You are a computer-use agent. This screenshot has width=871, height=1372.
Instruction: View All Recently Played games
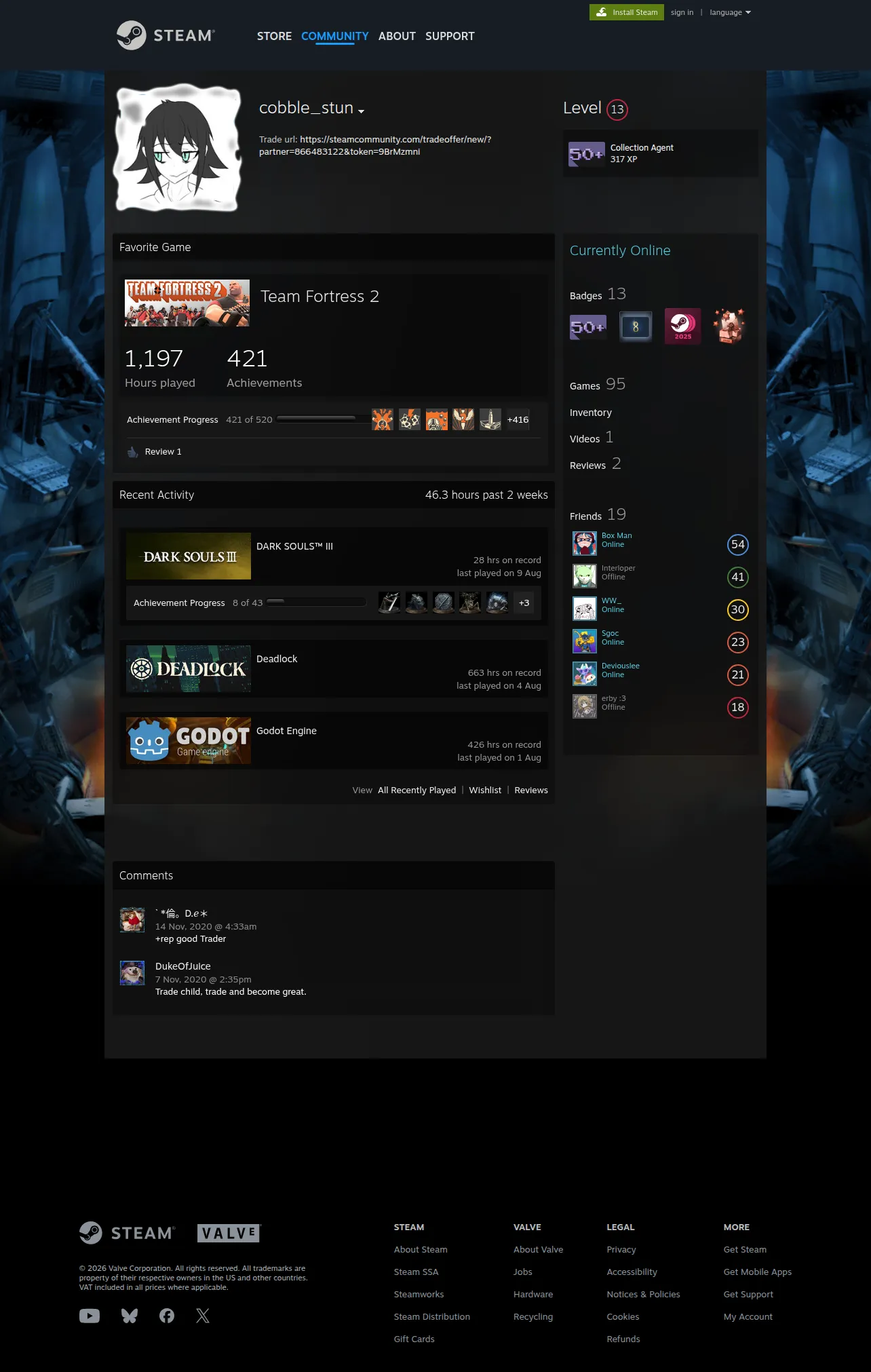click(417, 790)
